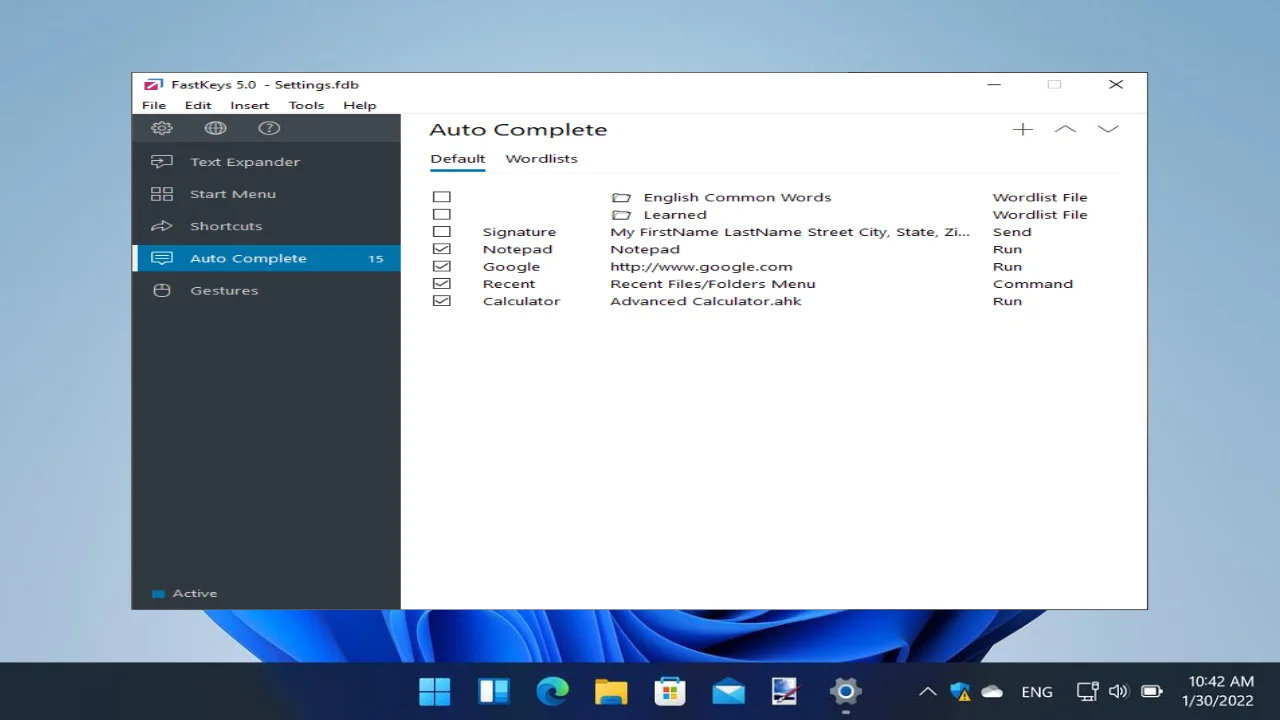1280x720 pixels.
Task: Select the Recent Files/Folders Menu entry
Action: pyautogui.click(x=713, y=284)
